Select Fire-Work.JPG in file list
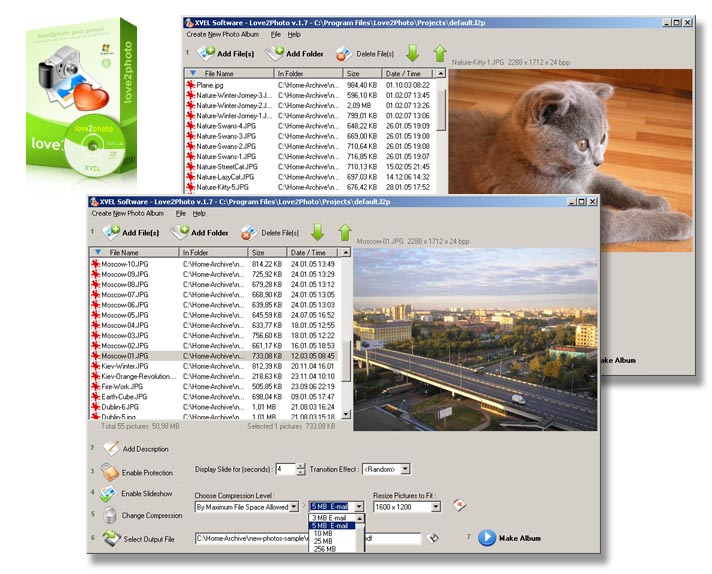Viewport: 712px width, 574px height. click(215, 386)
